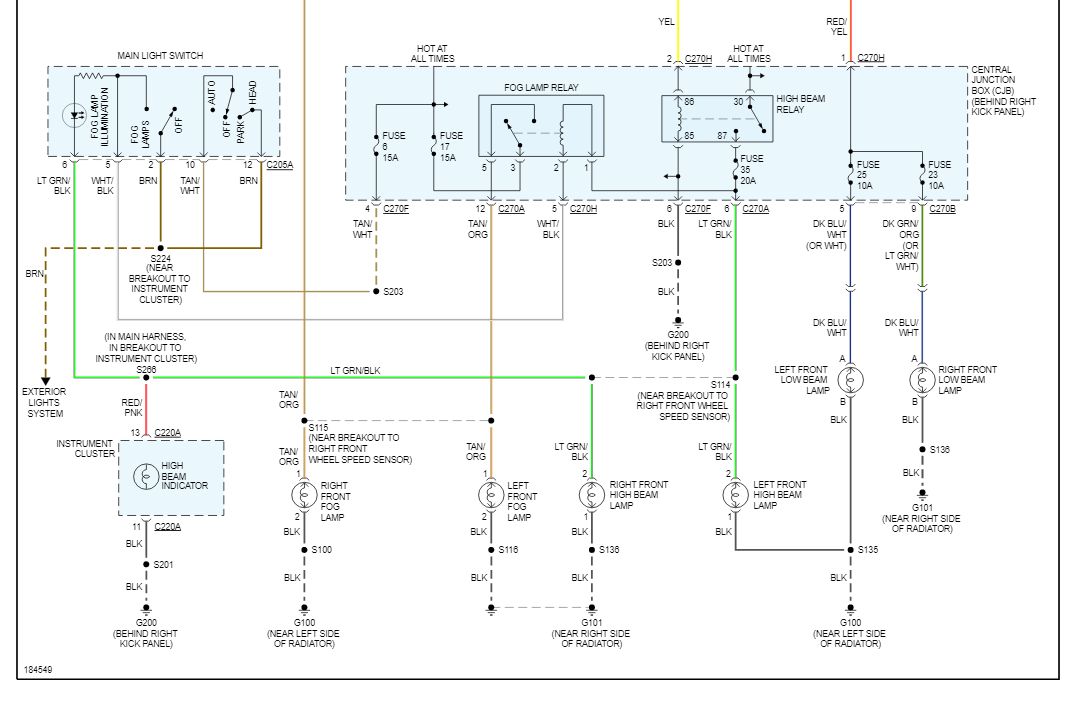Click the WHT/BLK label under fog relay

pos(549,229)
